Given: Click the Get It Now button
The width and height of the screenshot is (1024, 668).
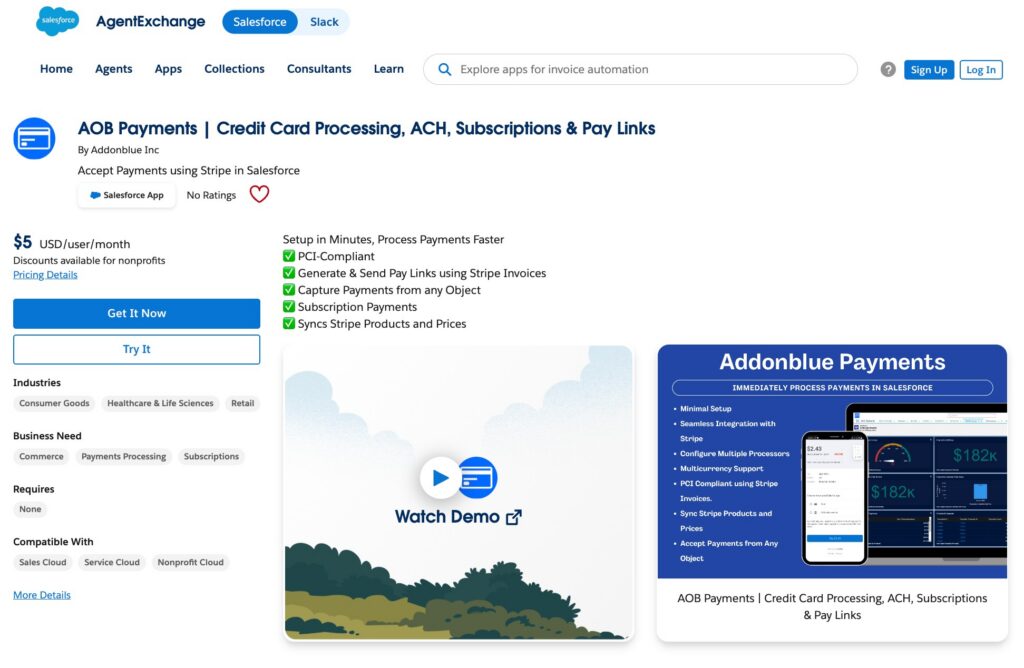Looking at the screenshot, I should pos(136,313).
